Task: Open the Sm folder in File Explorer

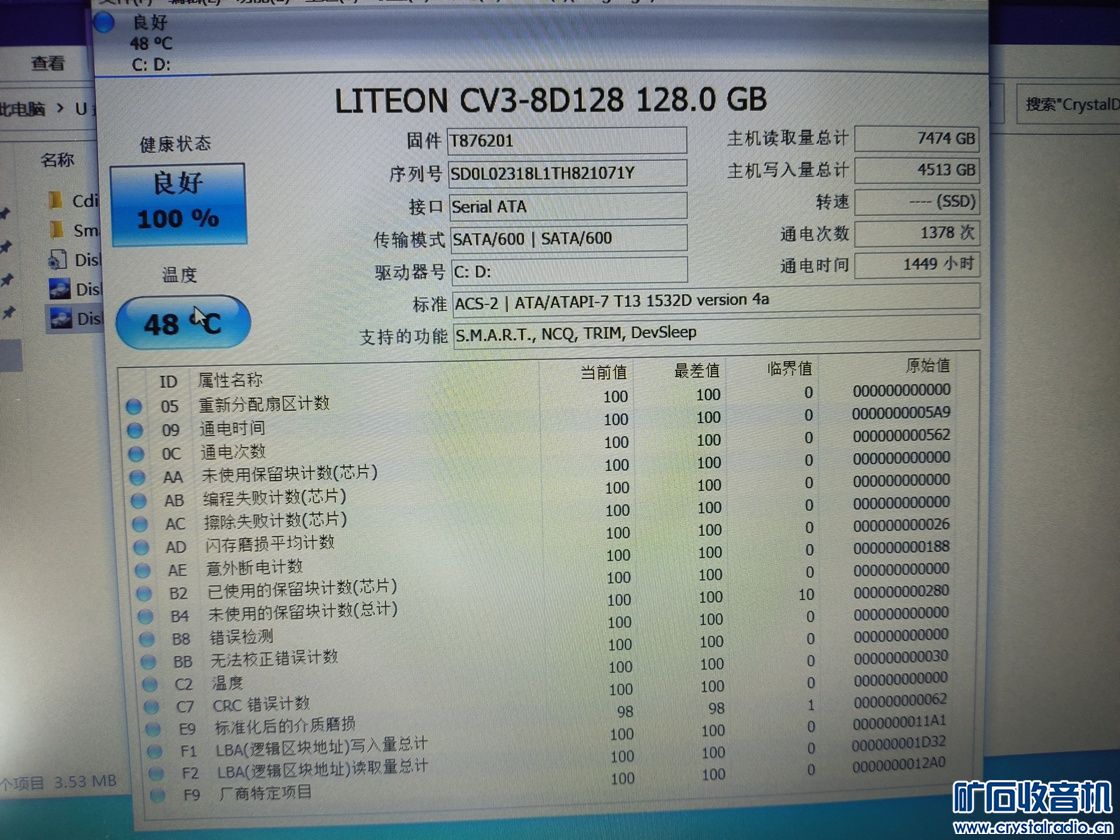Action: [75, 231]
